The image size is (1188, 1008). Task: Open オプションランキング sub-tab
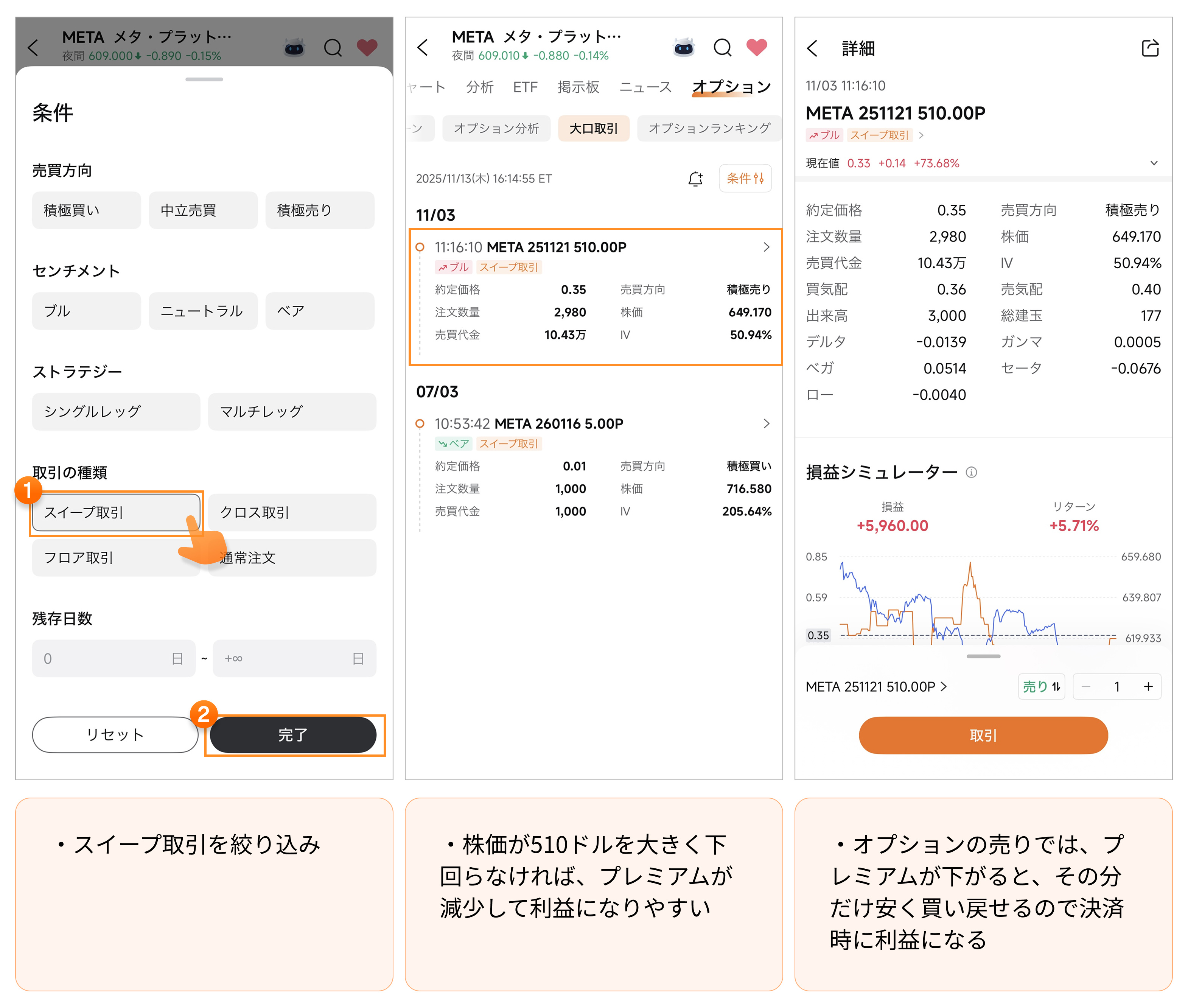click(x=709, y=128)
